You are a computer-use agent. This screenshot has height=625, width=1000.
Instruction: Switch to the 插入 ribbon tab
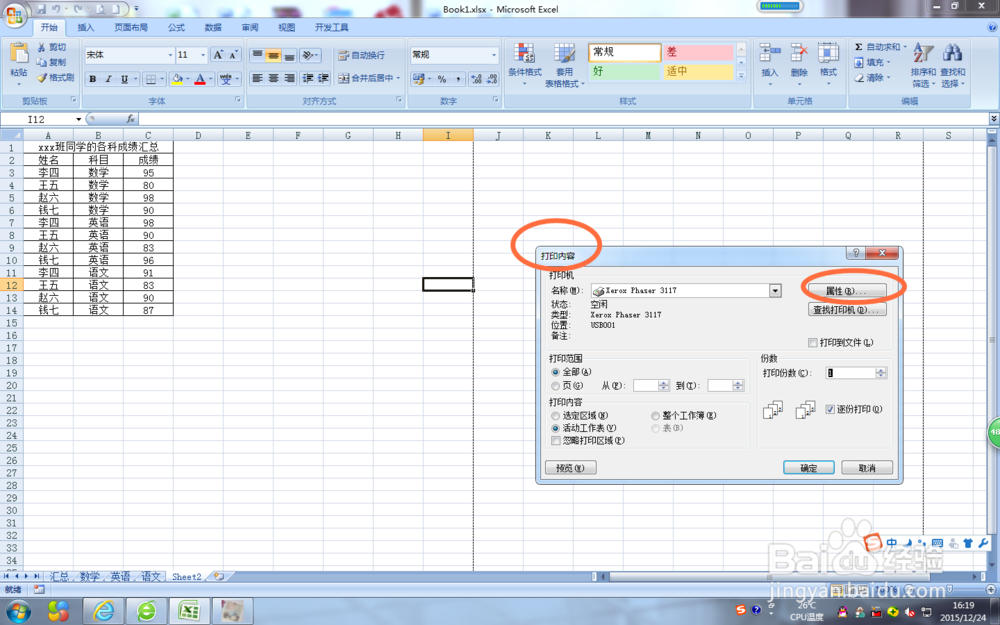click(x=85, y=27)
